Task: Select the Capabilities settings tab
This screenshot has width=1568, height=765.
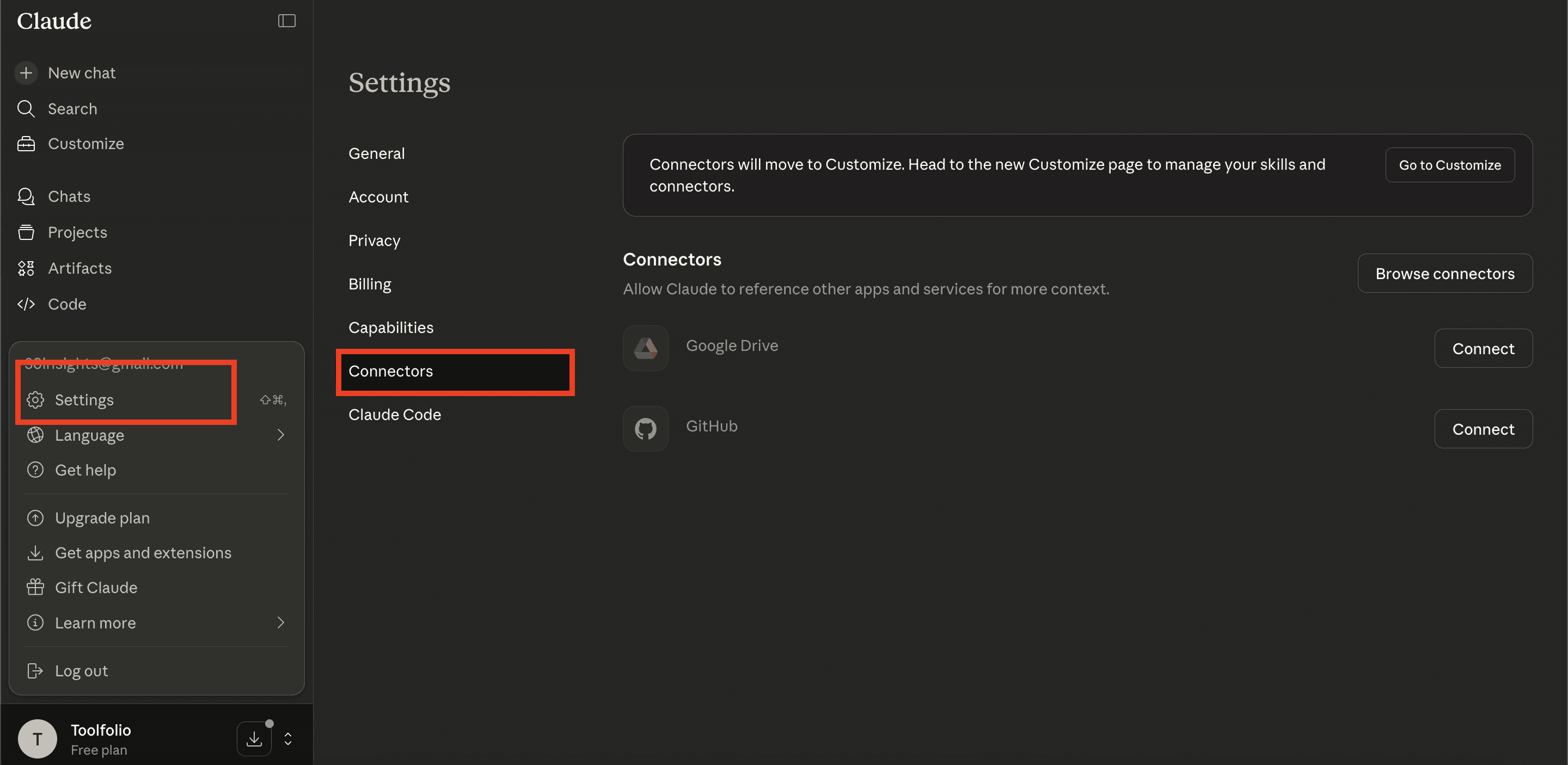Action: tap(391, 328)
